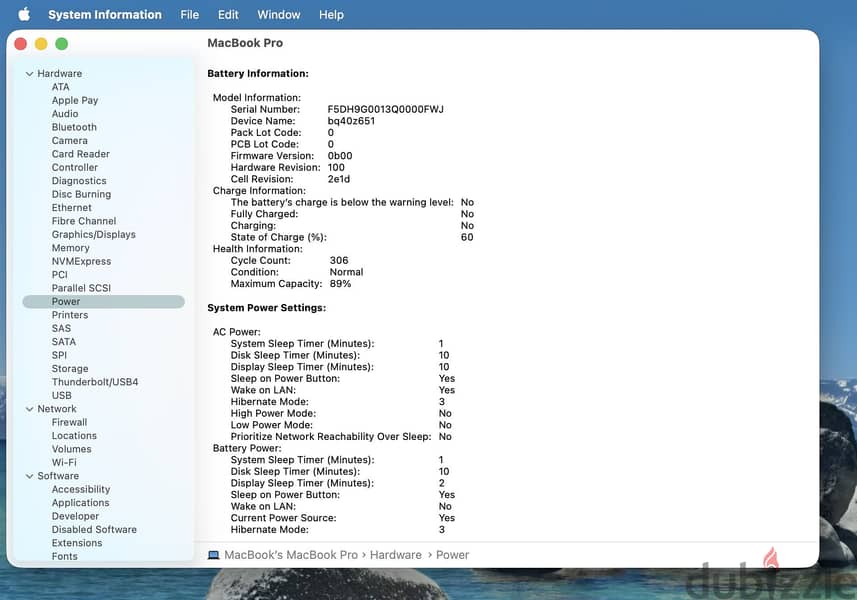Select Thunderbolt/USB4 in the sidebar
Viewport: 857px width, 600px height.
(95, 382)
